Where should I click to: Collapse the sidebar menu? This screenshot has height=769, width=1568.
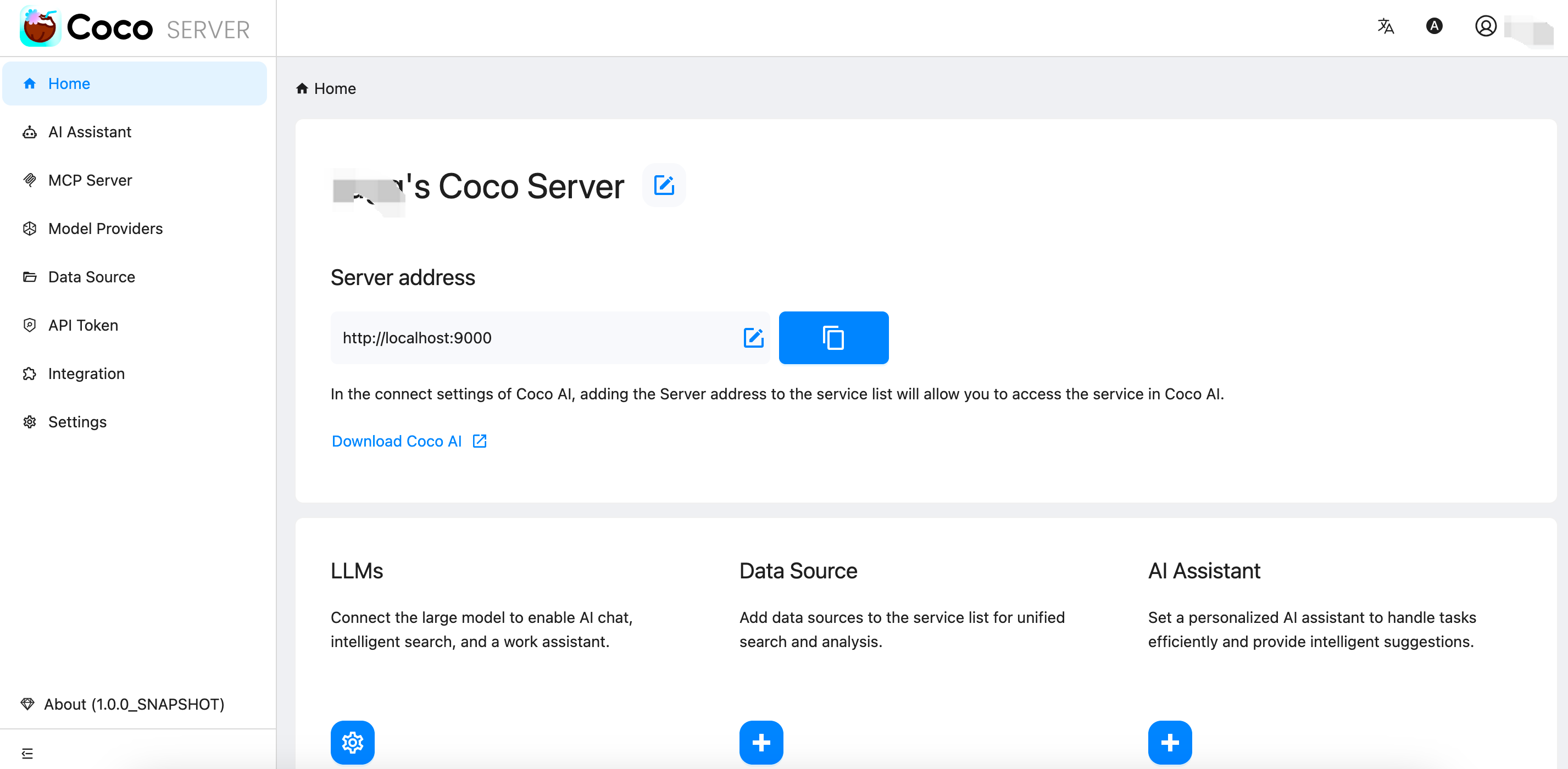(27, 753)
